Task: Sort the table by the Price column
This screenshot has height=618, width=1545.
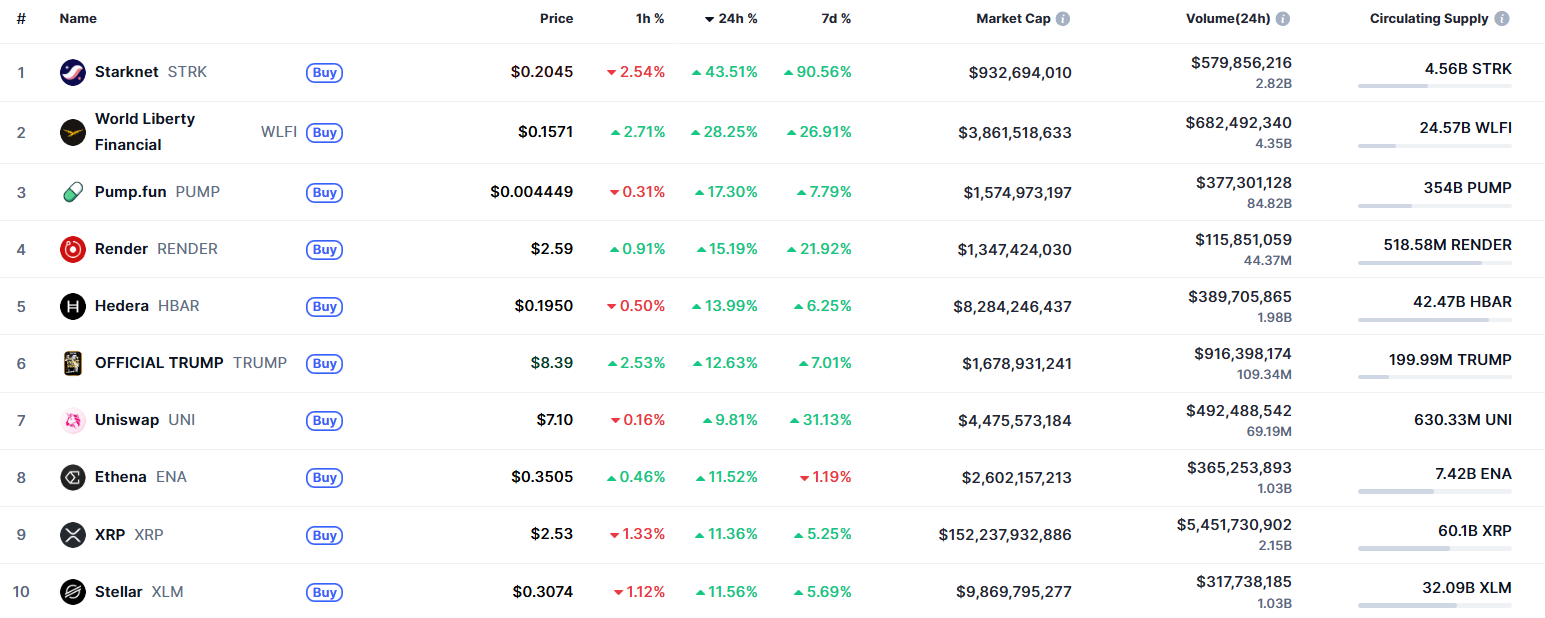Action: tap(556, 18)
